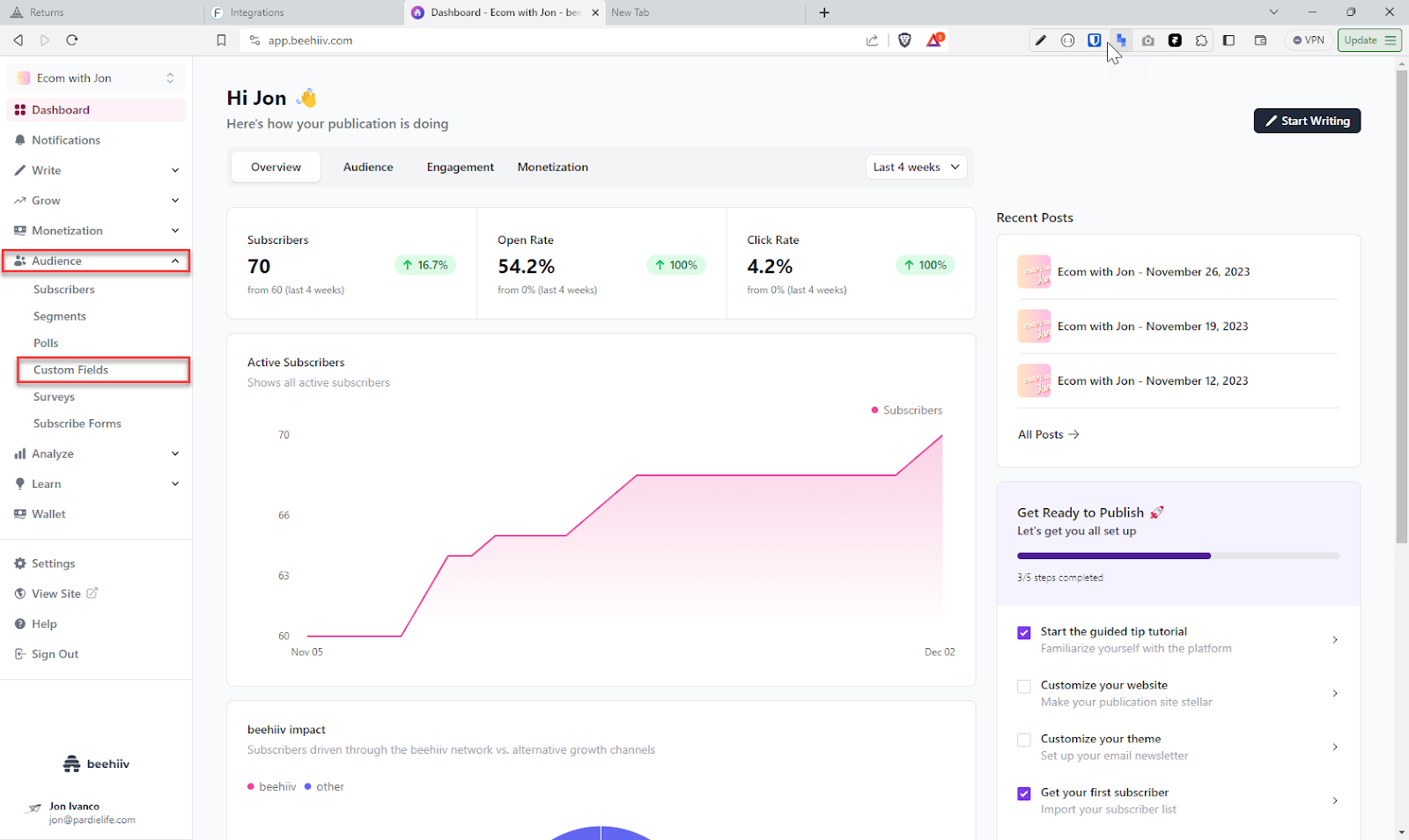Toggle 'Get your first subscriber' checkbox
This screenshot has height=840, width=1409.
[x=1024, y=794]
